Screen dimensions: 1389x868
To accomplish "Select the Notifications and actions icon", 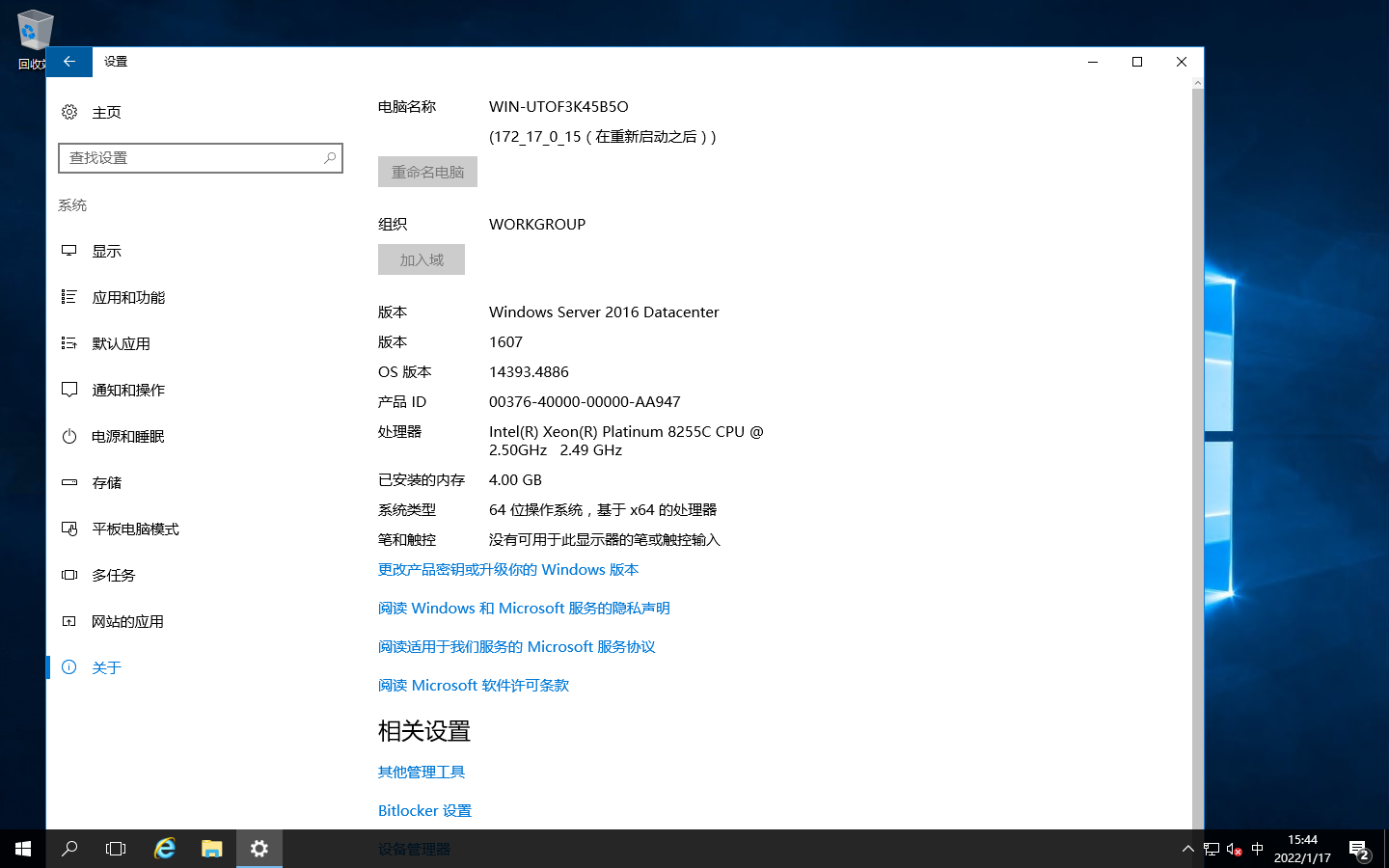I will click(x=69, y=390).
